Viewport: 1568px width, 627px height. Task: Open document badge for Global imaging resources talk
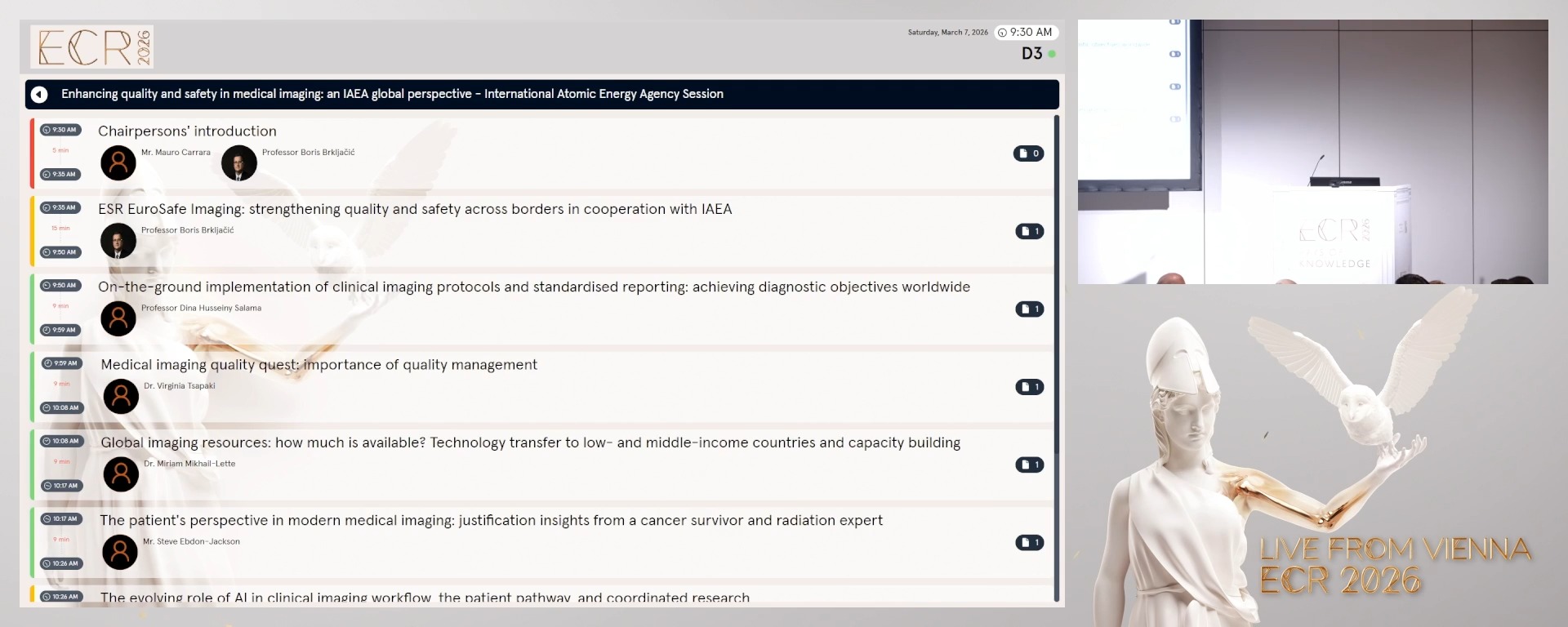1029,465
